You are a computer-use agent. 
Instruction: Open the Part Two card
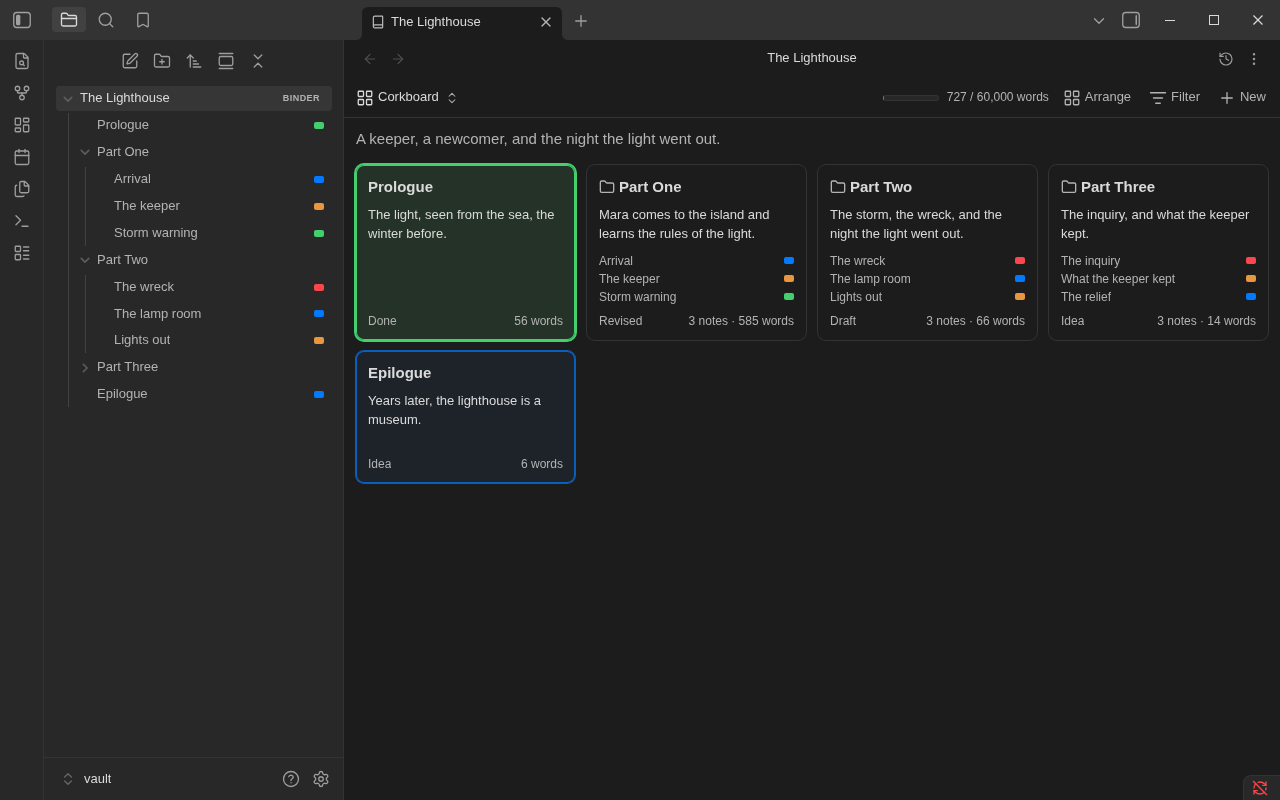coord(927,253)
